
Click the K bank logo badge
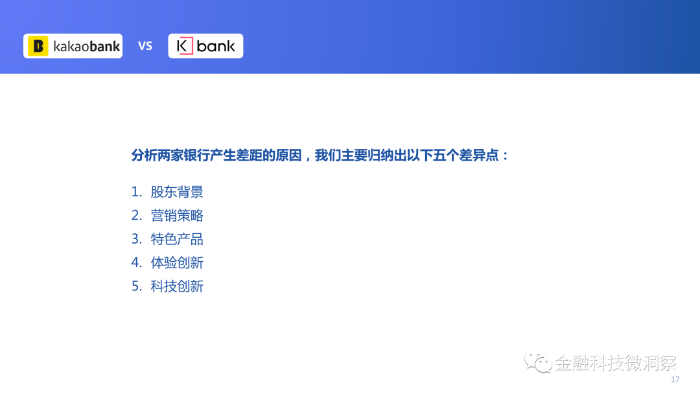(x=205, y=46)
